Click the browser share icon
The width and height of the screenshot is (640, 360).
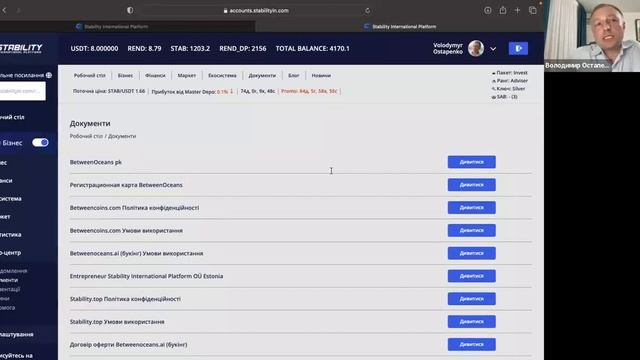[x=502, y=10]
